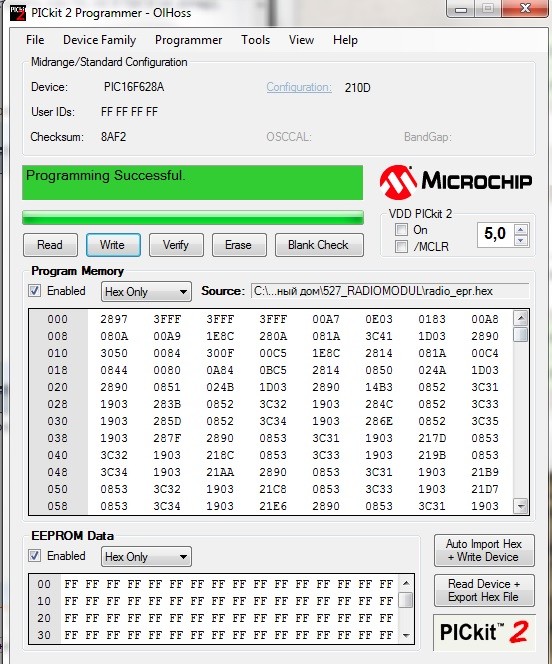552x664 pixels.
Task: Click program memory cell 0BC5 in row 018
Action: click(x=273, y=370)
